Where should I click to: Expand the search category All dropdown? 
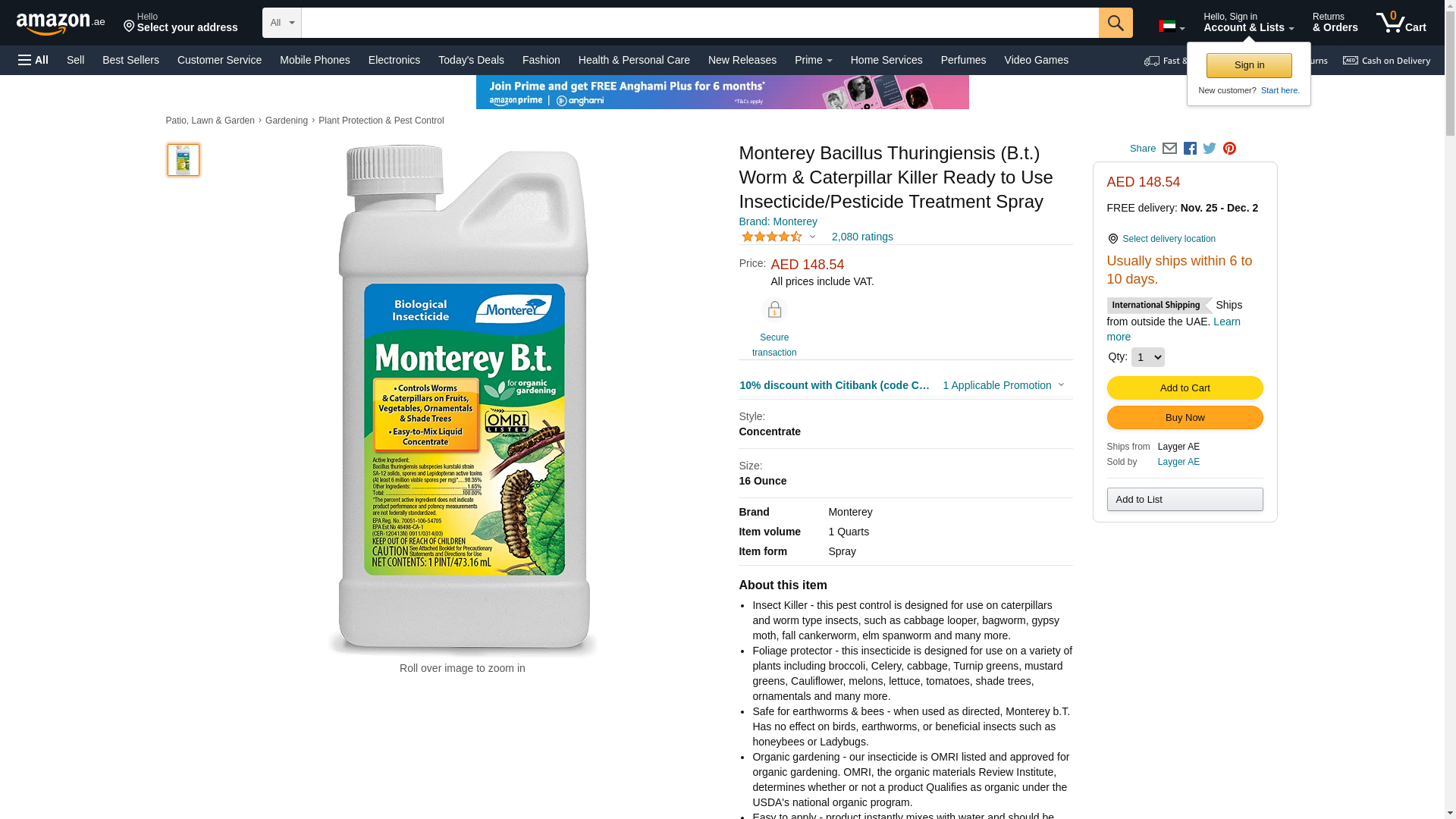coord(282,23)
